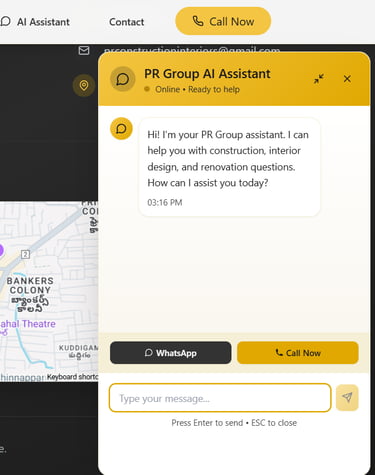Image resolution: width=375 pixels, height=475 pixels.
Task: Go to the Contact page link
Action: [127, 22]
